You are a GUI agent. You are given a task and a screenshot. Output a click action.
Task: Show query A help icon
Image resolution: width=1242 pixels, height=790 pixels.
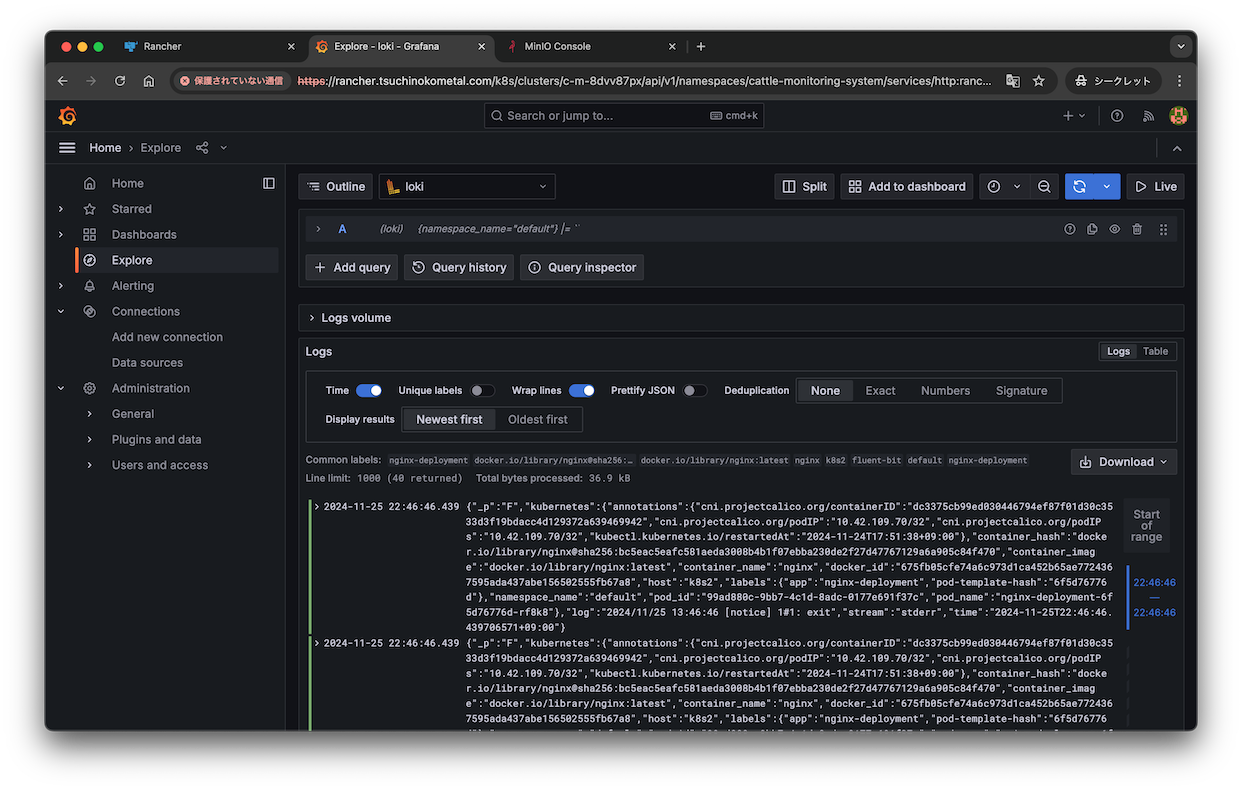pos(1070,229)
